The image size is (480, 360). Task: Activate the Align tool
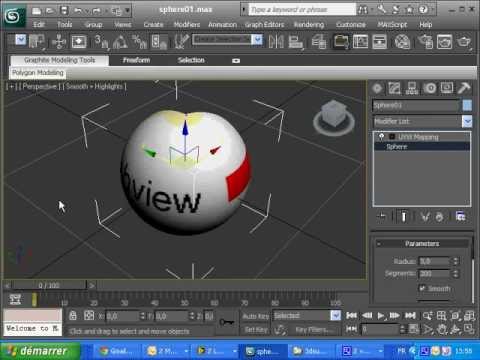pyautogui.click(x=295, y=42)
